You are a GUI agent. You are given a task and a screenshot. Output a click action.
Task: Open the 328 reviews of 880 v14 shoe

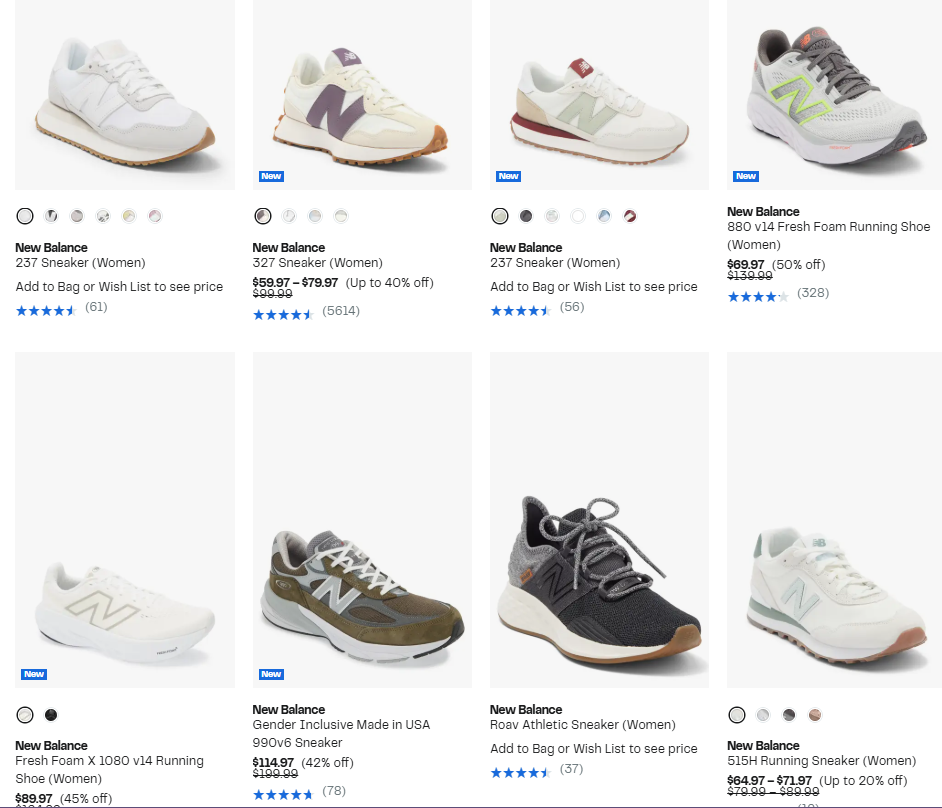coord(812,293)
